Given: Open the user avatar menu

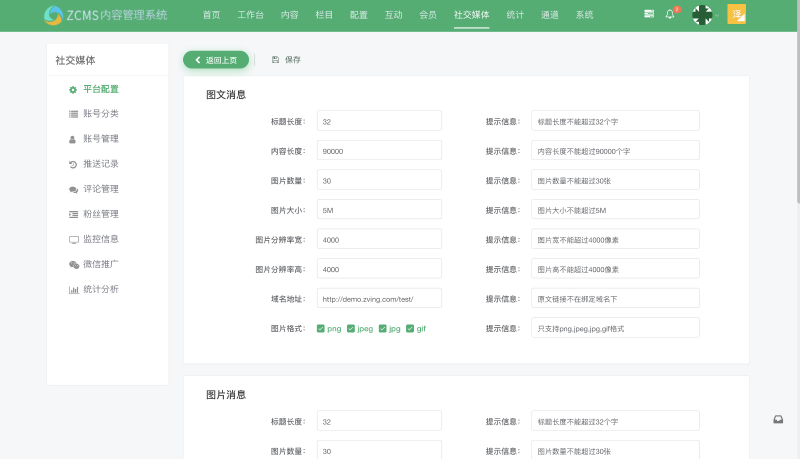Looking at the screenshot, I should click(x=702, y=15).
